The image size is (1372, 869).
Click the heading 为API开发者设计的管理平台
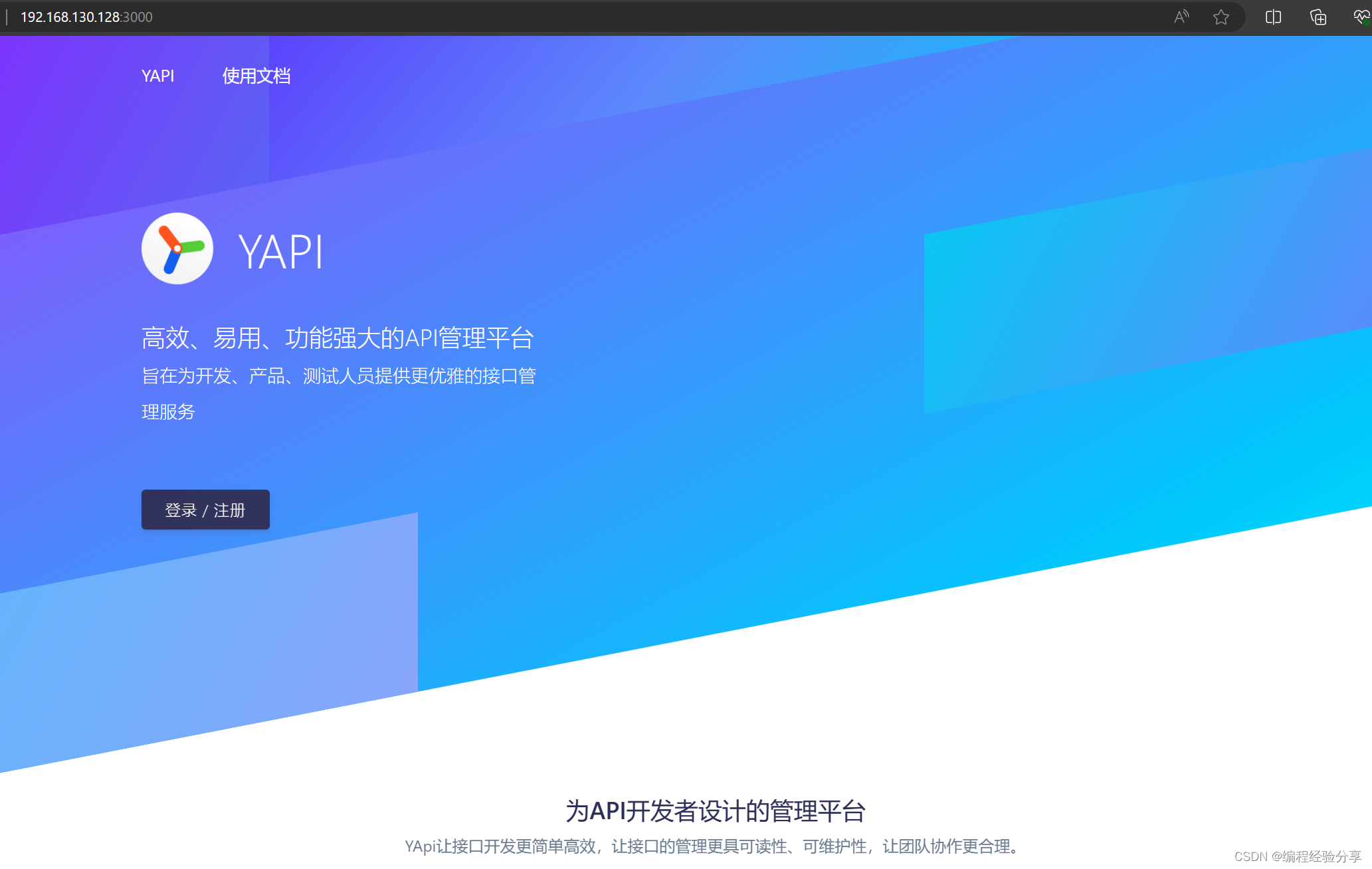716,811
